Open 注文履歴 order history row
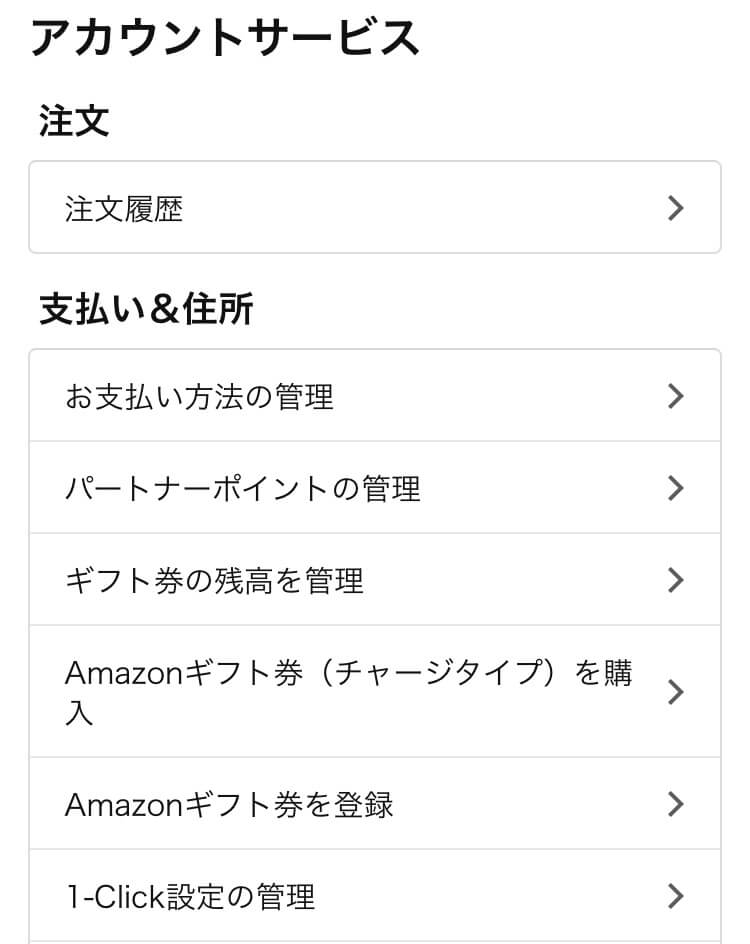 (x=374, y=207)
